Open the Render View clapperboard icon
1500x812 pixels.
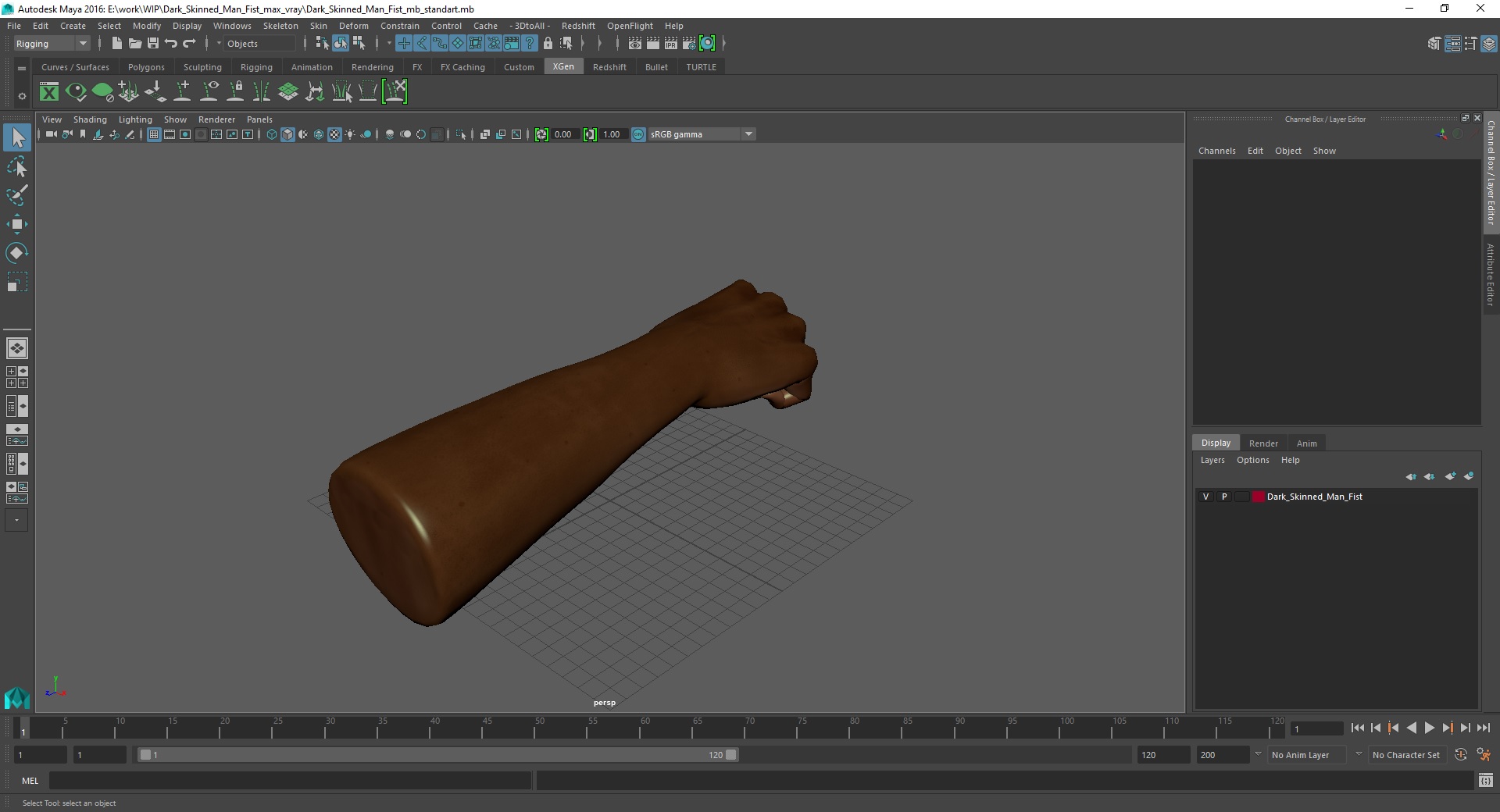click(x=634, y=44)
